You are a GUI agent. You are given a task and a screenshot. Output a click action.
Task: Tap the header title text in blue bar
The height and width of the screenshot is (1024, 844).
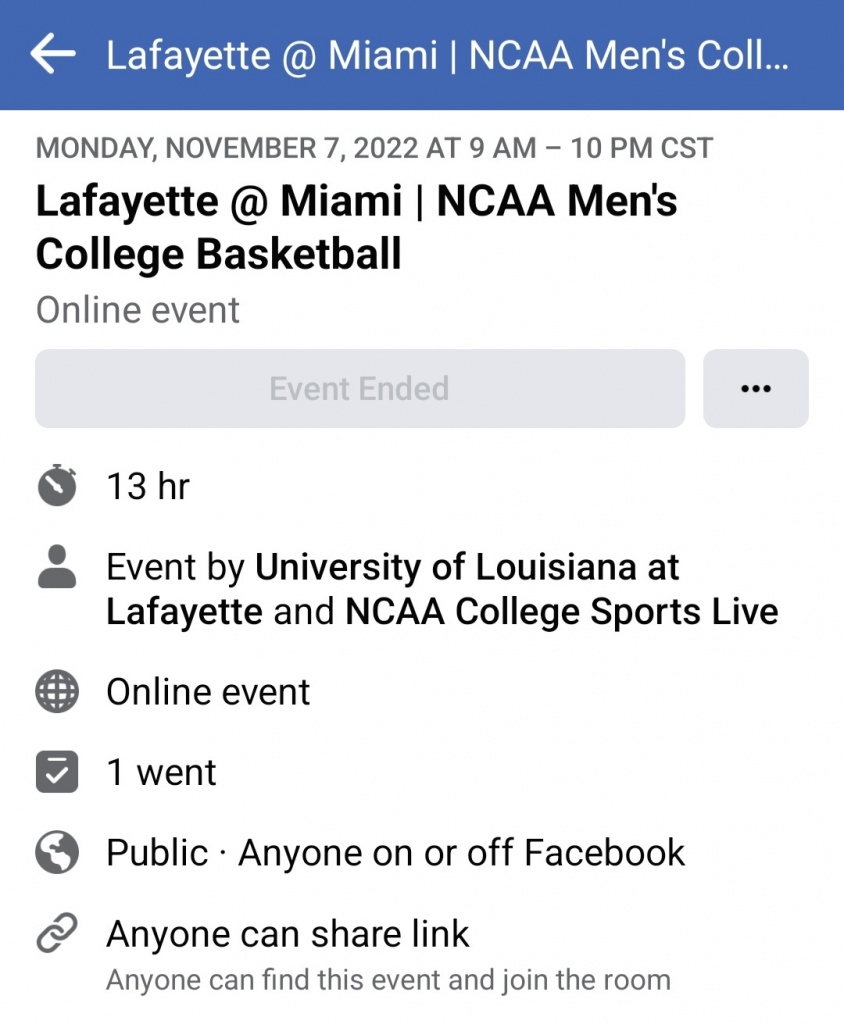(448, 55)
